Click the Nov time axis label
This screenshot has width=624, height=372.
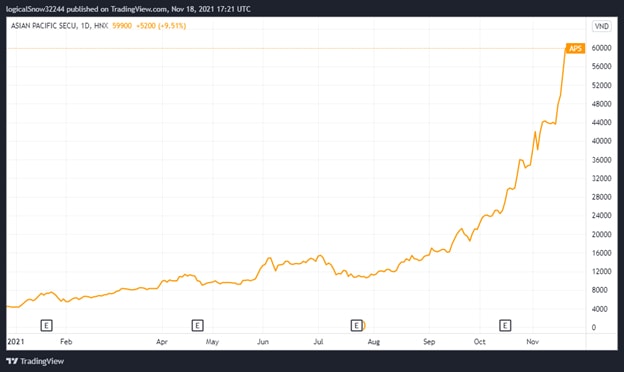pos(532,341)
